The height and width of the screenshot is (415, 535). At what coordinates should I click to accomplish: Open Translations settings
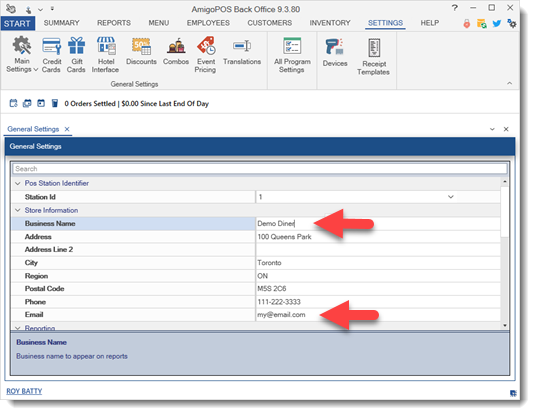point(242,51)
